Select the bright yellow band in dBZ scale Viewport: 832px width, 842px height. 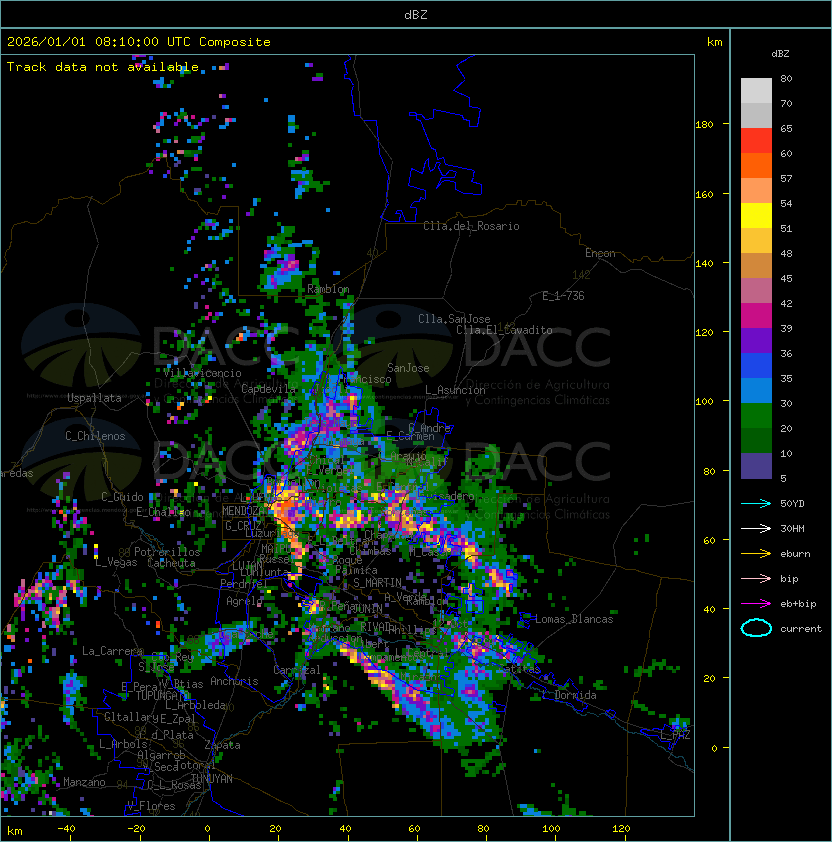click(x=756, y=216)
